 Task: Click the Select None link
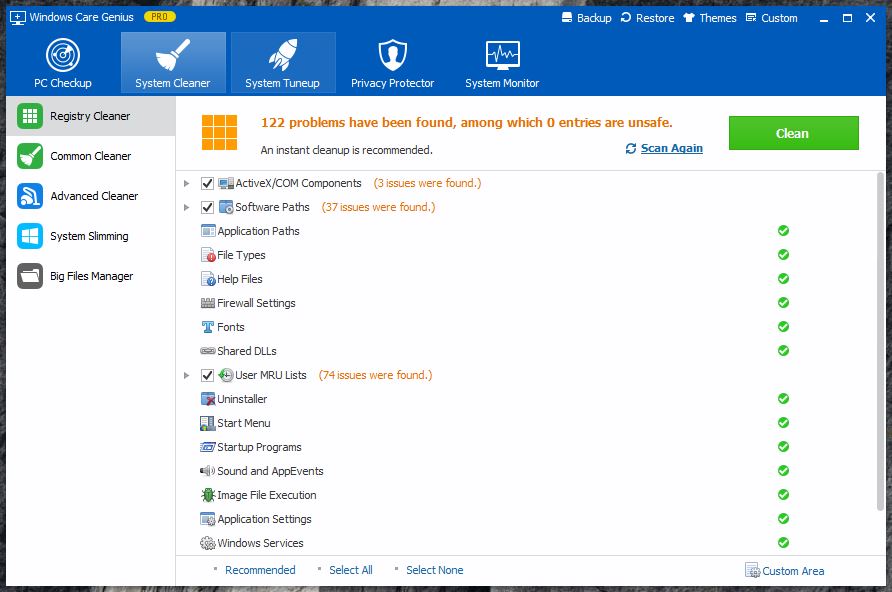435,570
